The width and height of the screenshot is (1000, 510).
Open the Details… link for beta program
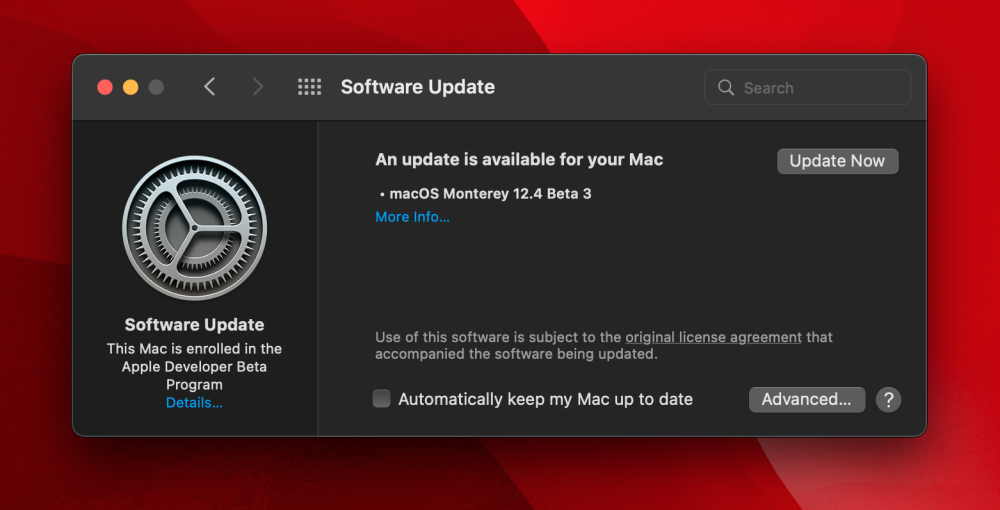(195, 403)
